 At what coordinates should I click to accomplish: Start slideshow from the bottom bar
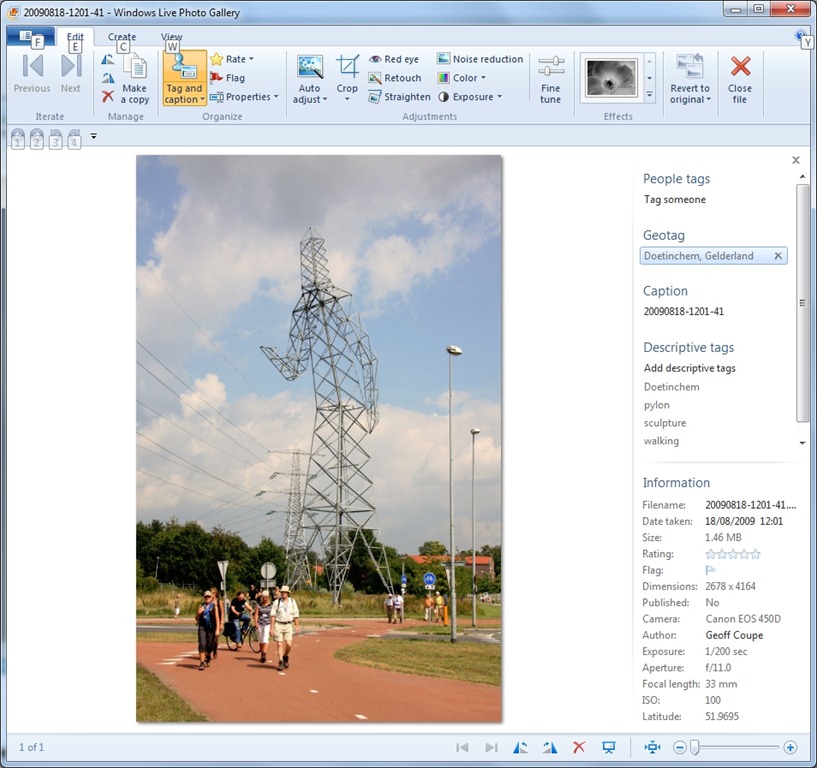608,747
